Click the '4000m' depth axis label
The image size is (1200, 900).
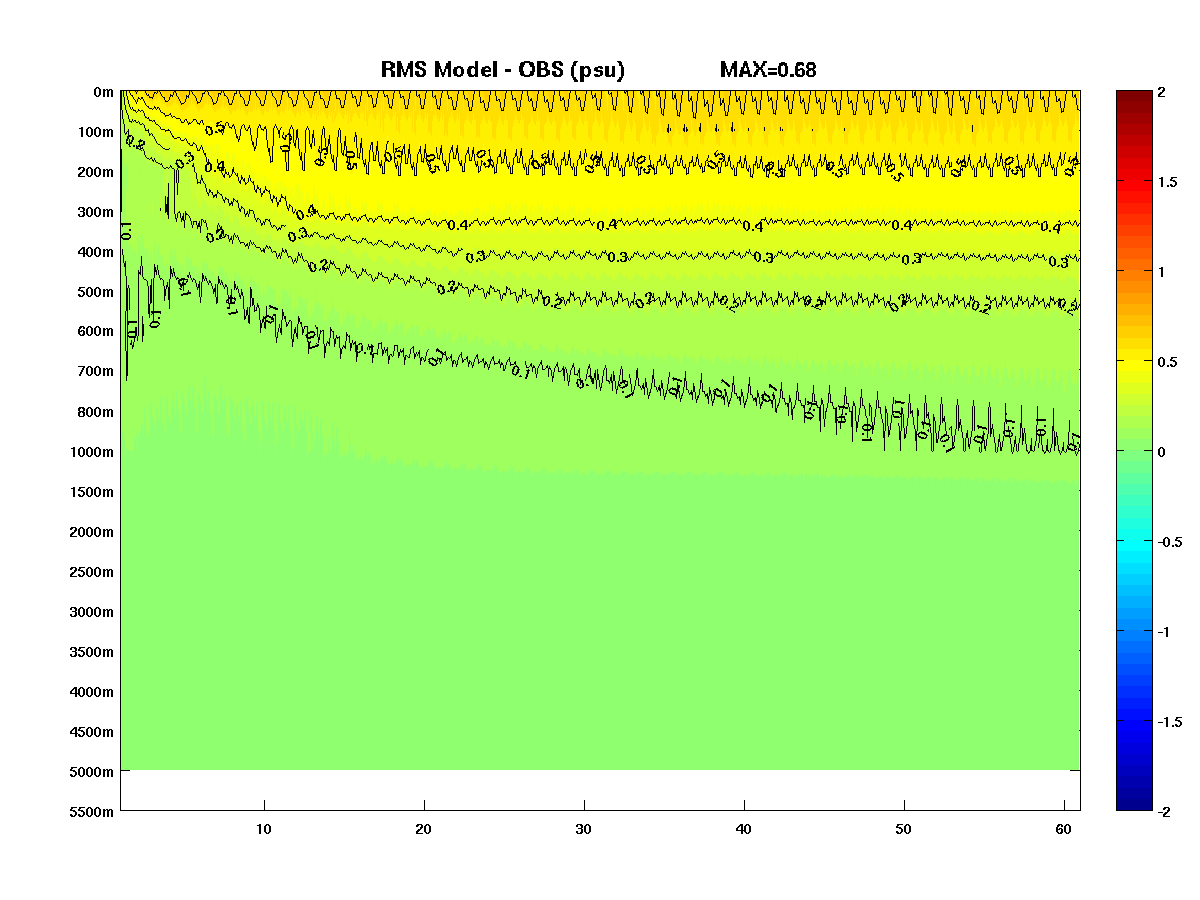(92, 692)
